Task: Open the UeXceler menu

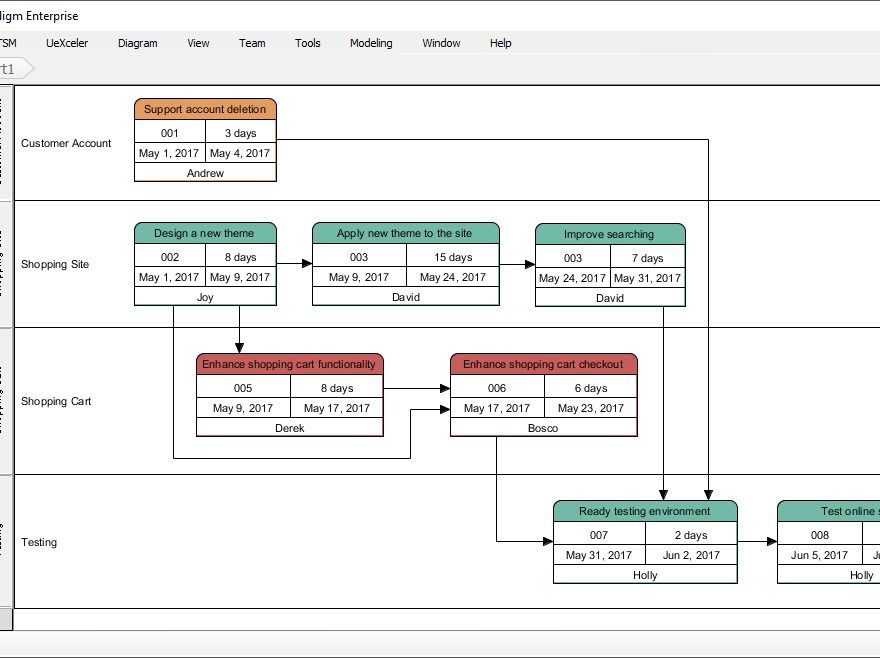Action: [x=66, y=43]
